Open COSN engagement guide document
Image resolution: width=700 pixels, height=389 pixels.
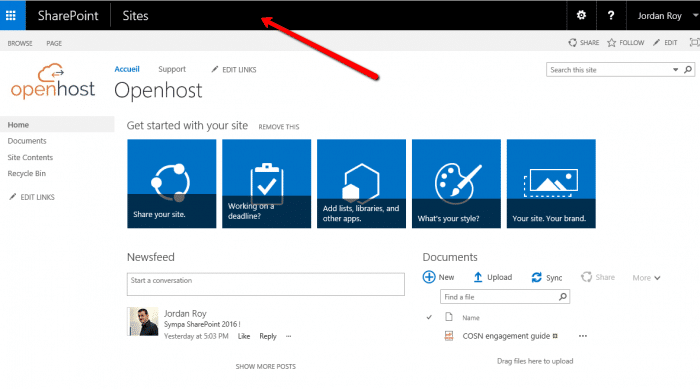(x=506, y=336)
